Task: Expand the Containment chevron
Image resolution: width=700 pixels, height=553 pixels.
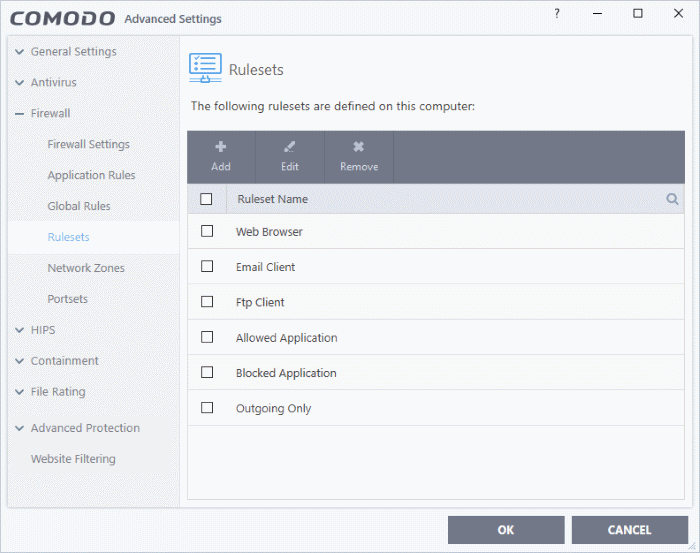Action: tap(20, 361)
